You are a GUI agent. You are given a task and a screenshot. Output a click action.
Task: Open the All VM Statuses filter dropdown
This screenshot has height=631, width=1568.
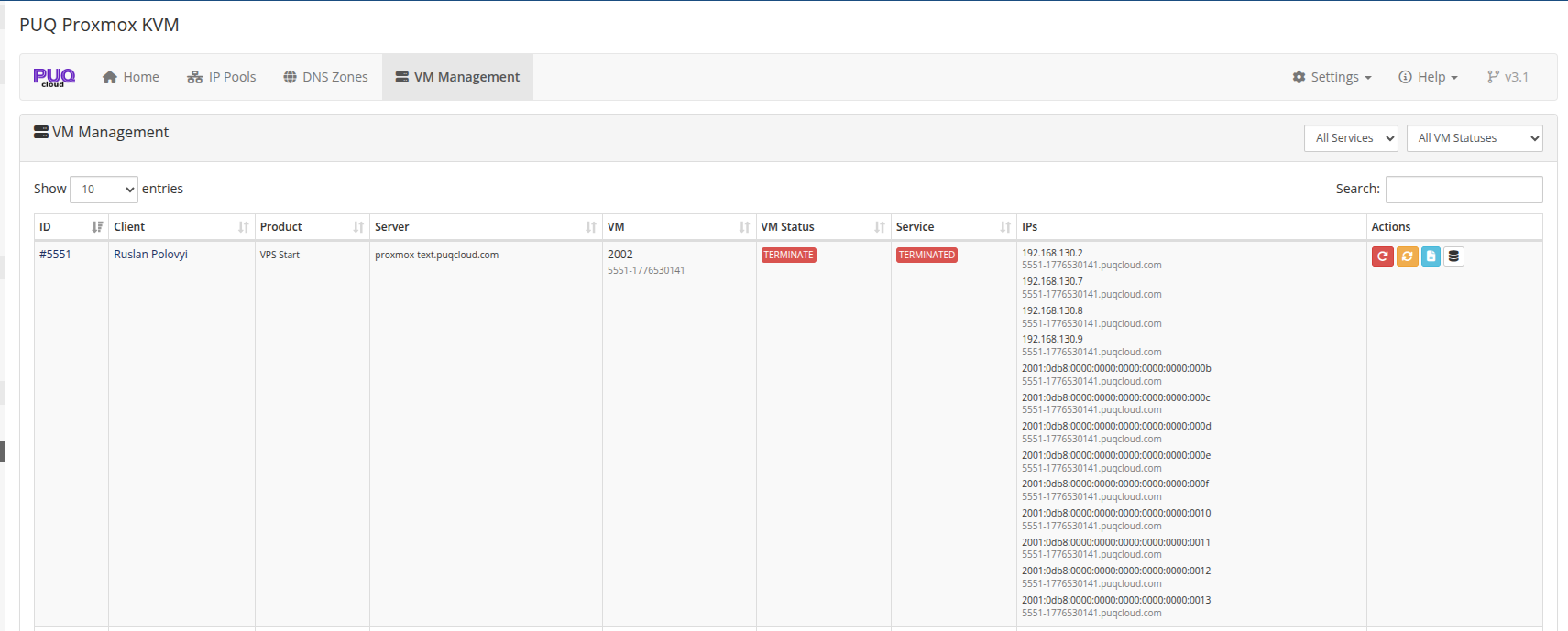click(1475, 138)
